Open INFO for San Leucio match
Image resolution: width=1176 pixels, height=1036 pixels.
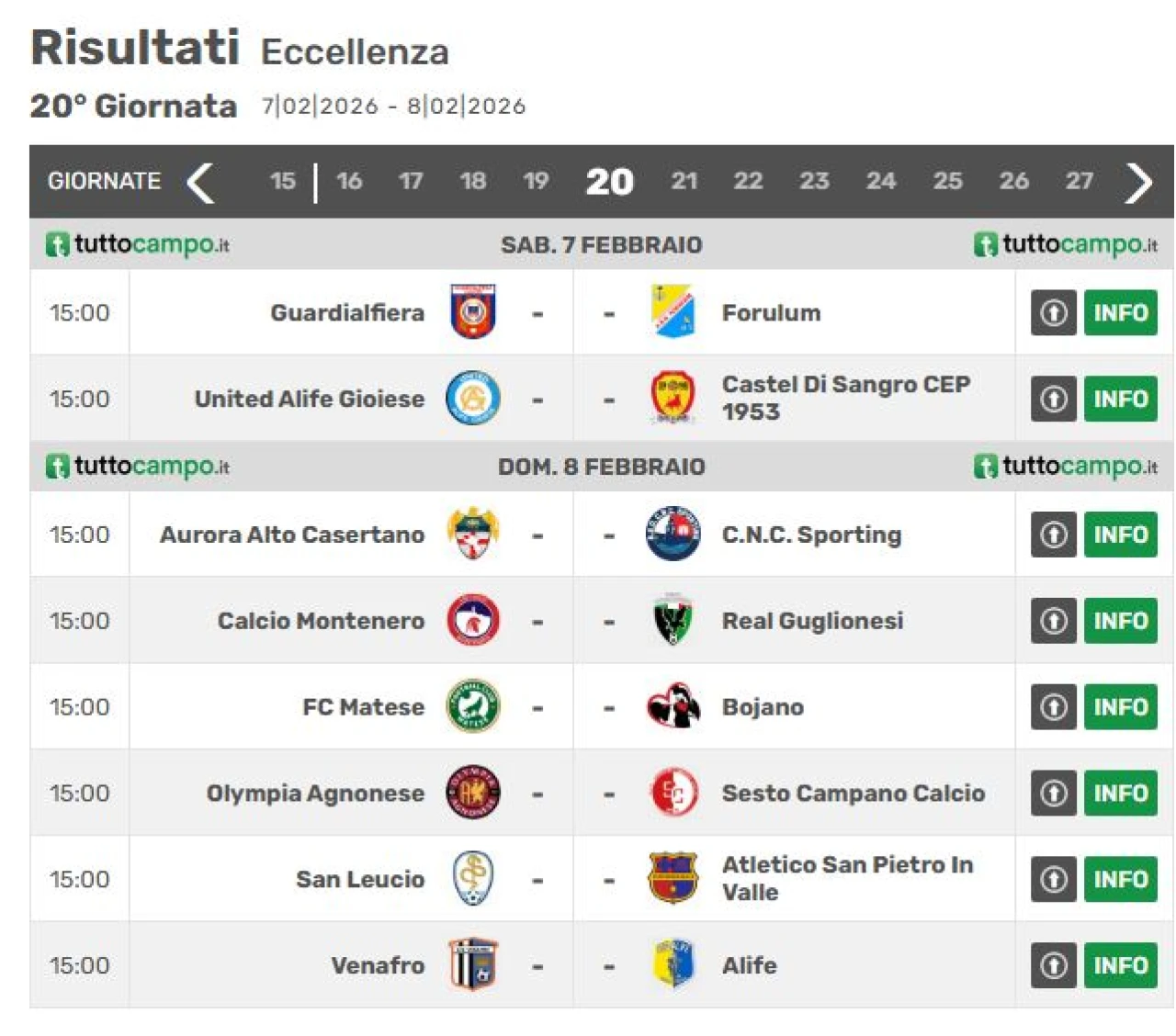coord(1120,879)
